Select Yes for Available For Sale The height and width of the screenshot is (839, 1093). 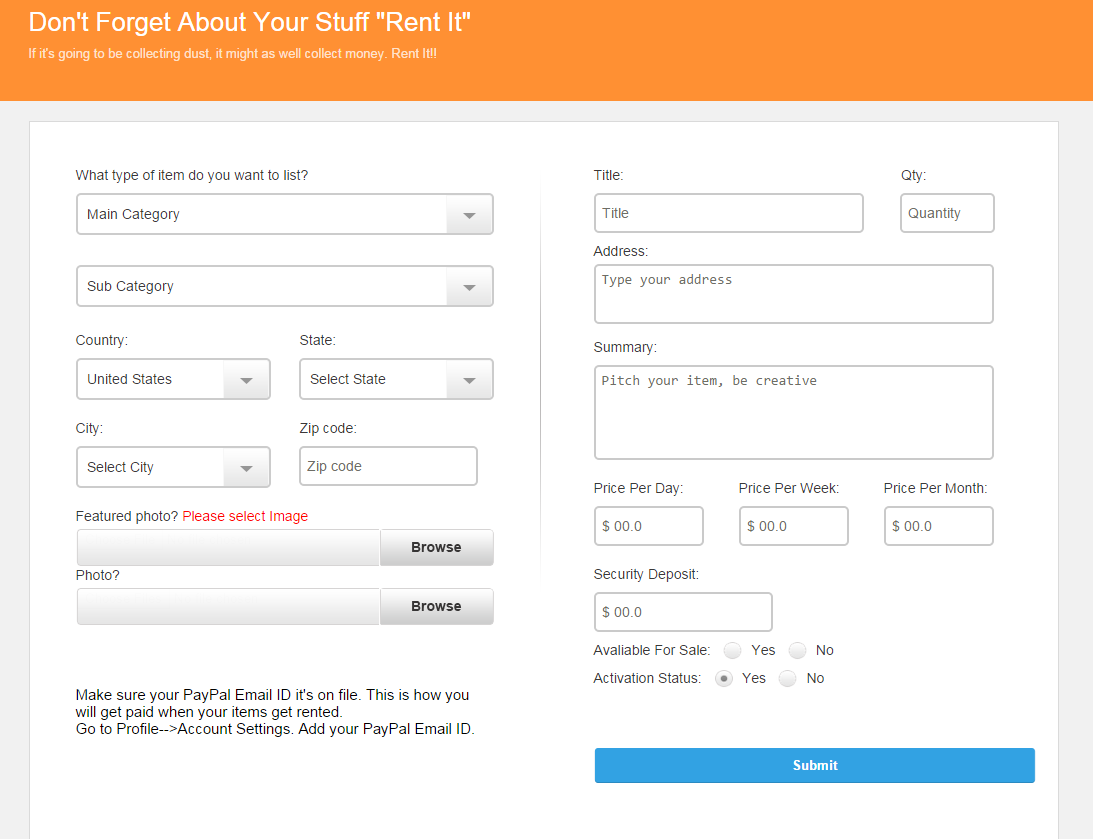point(732,650)
